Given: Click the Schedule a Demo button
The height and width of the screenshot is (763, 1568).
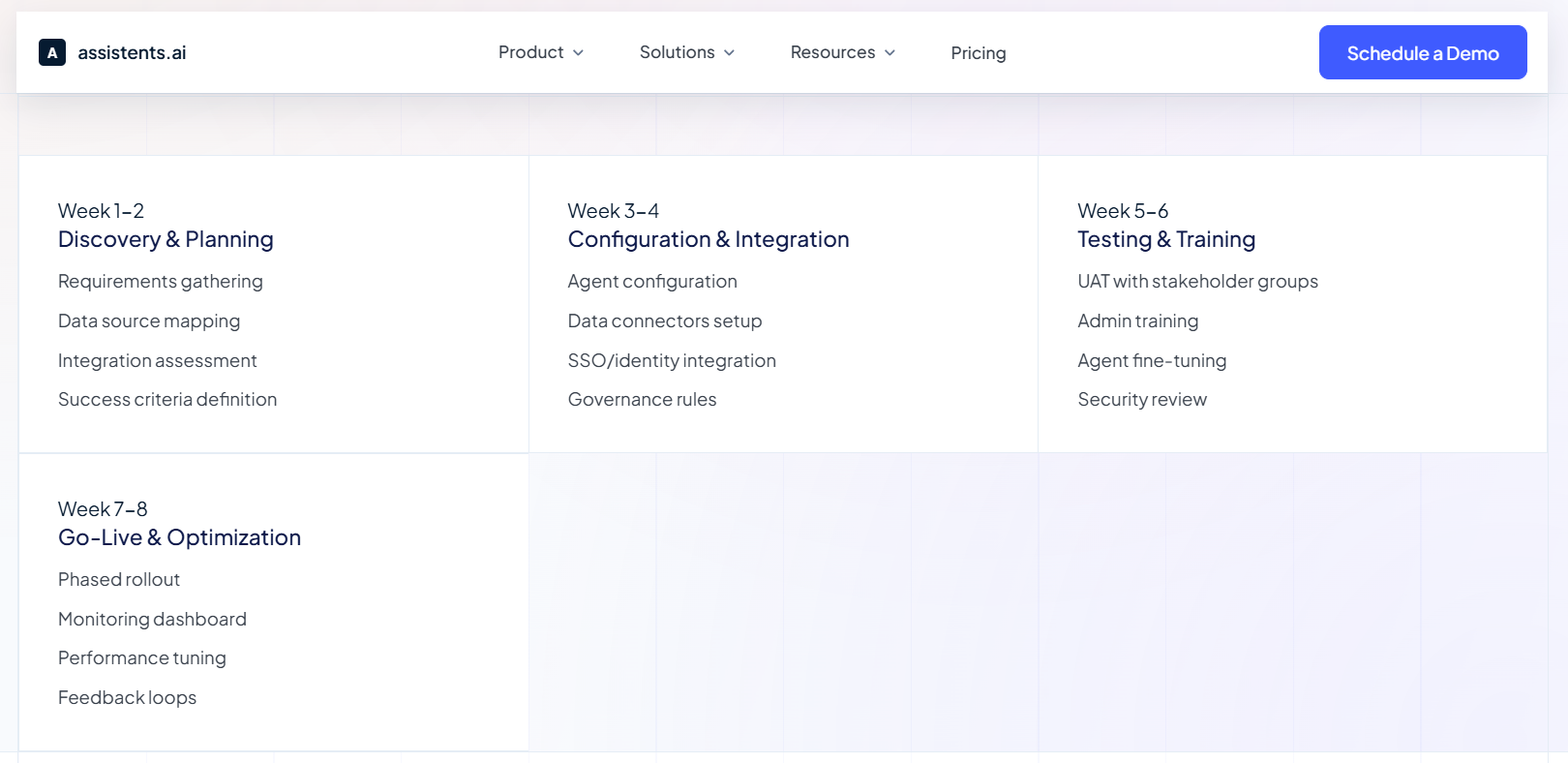Looking at the screenshot, I should (x=1422, y=53).
